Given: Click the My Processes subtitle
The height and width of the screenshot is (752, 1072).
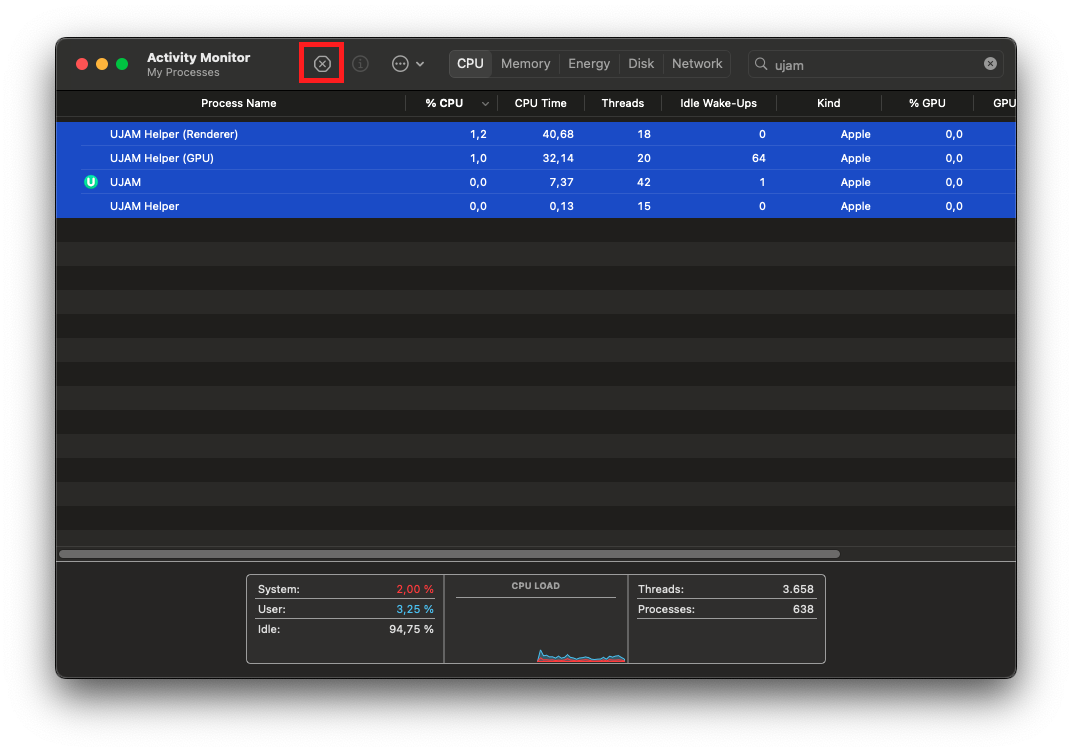Looking at the screenshot, I should [x=183, y=72].
